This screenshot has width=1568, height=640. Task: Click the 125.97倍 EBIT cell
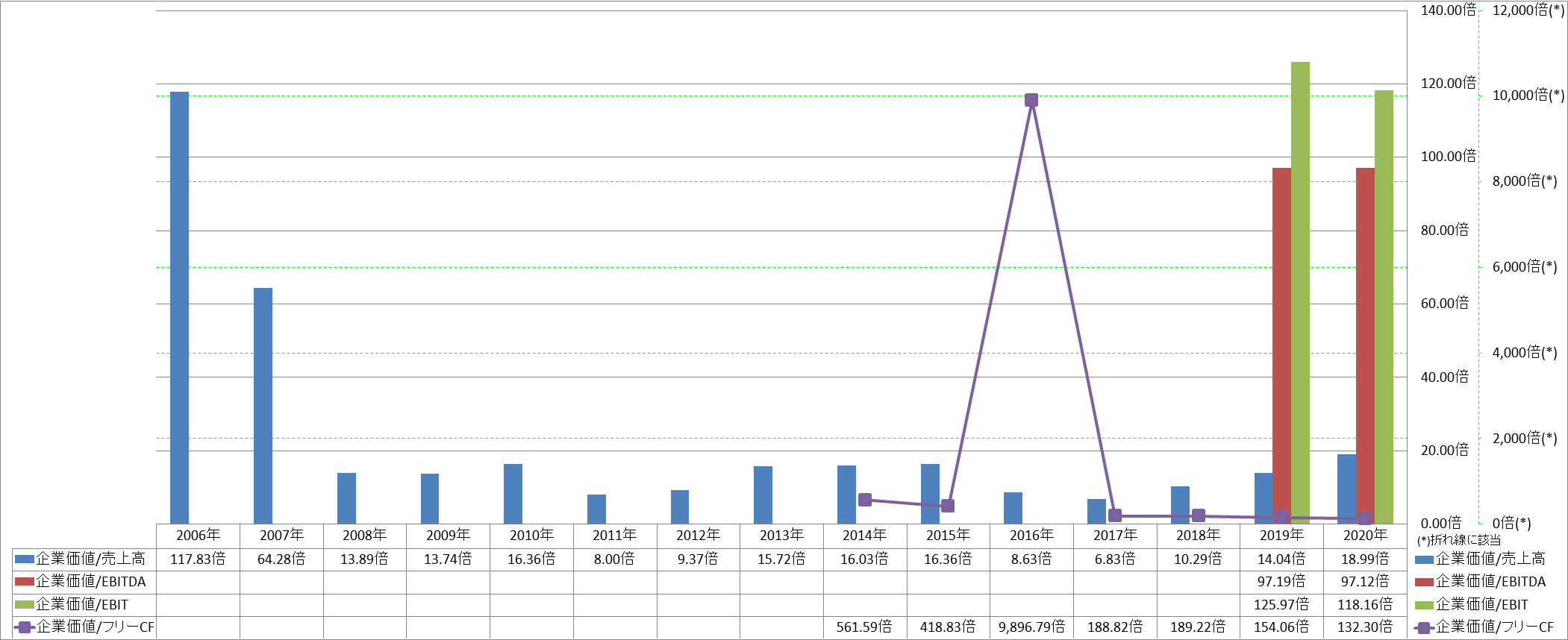[1281, 604]
